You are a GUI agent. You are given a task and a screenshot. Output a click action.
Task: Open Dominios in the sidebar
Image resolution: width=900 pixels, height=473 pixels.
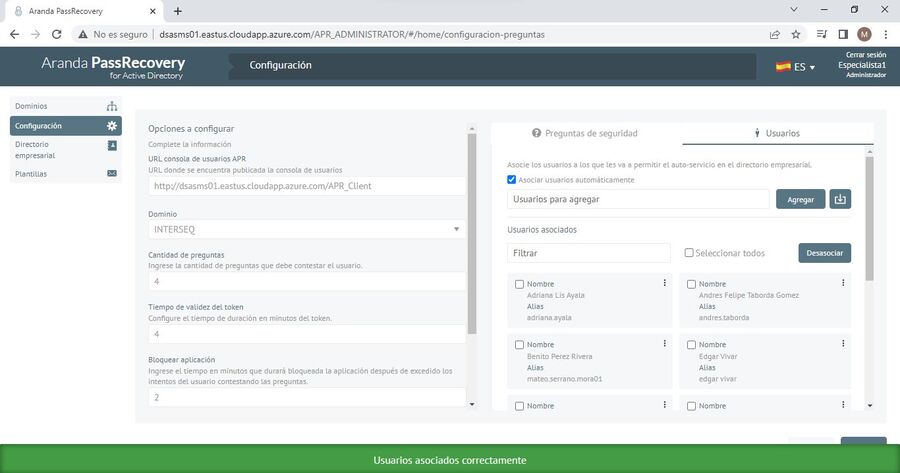[65, 106]
